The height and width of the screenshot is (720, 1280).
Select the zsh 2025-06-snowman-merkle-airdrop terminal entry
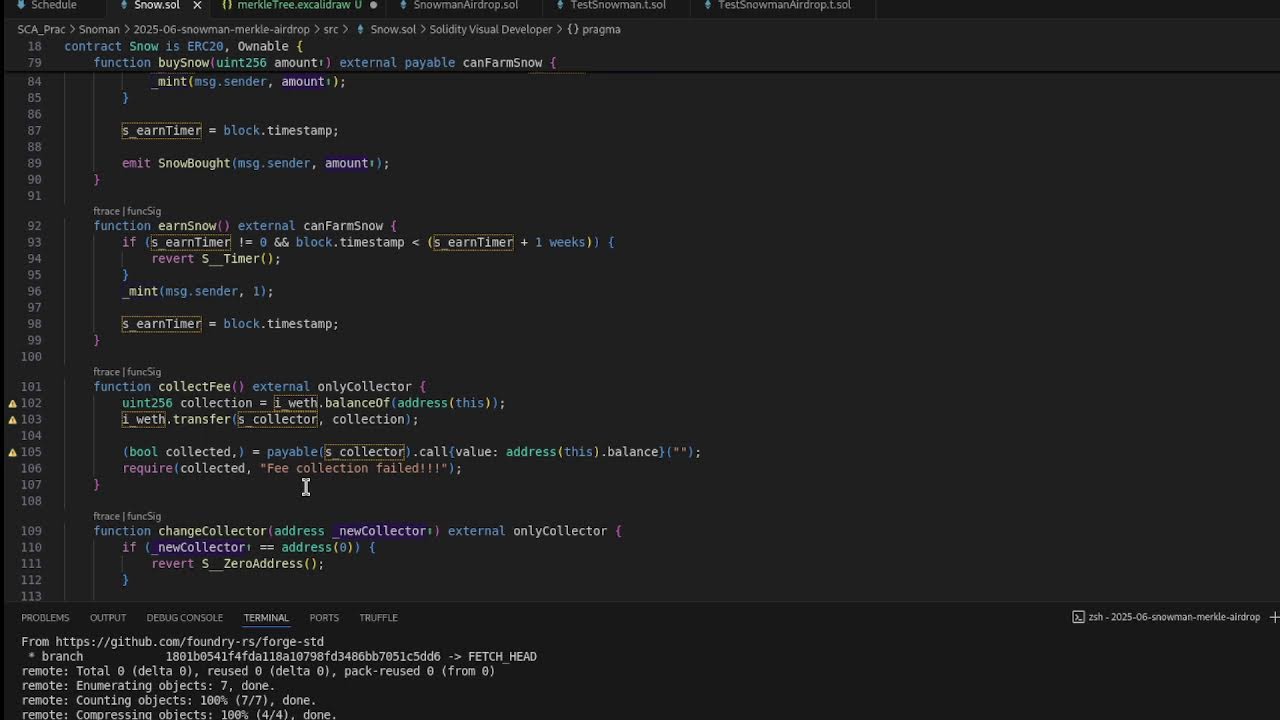[x=1166, y=617]
